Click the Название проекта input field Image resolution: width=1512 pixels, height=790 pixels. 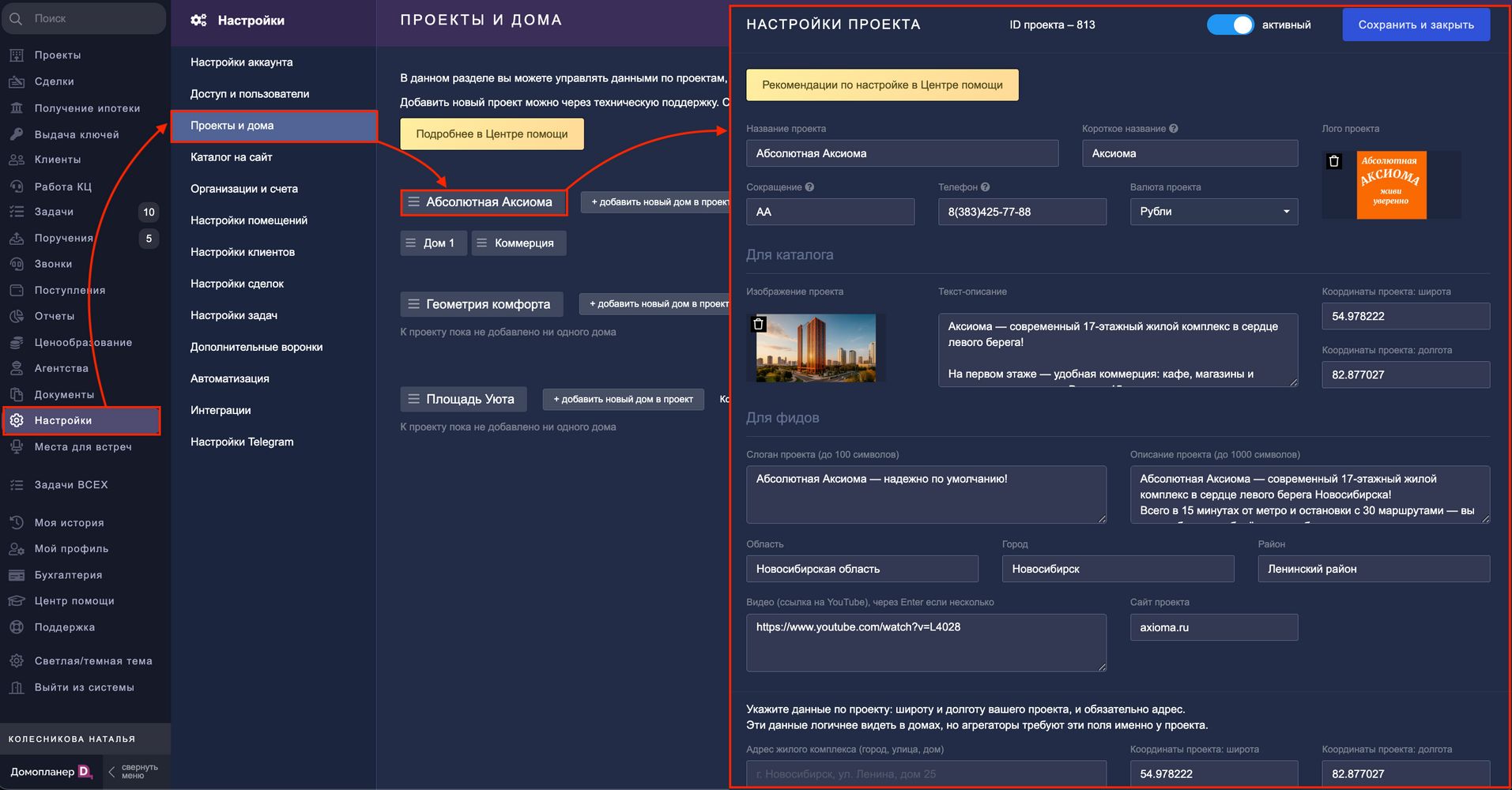click(901, 153)
